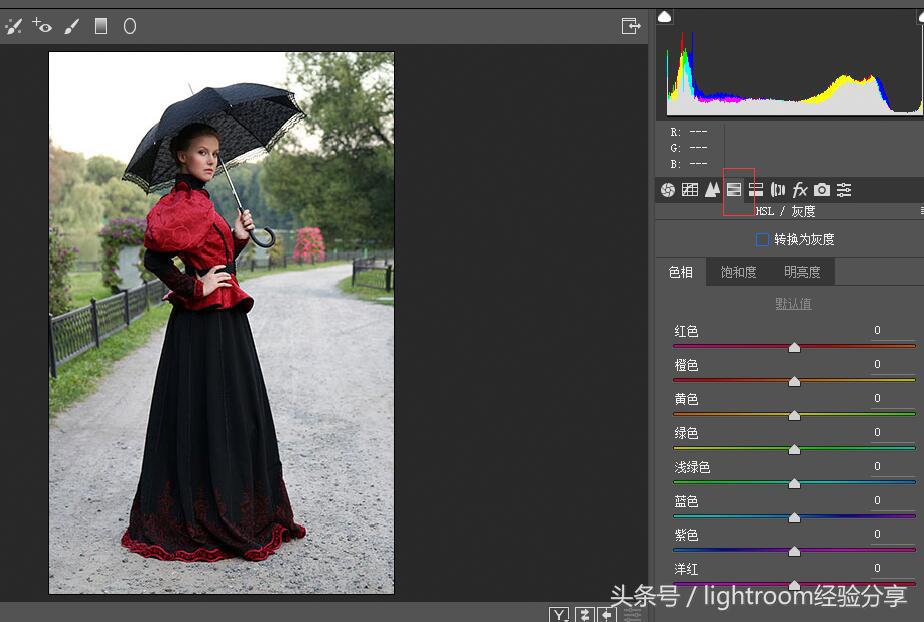Open the Detail sharpening panel
The width and height of the screenshot is (924, 622).
pyautogui.click(x=711, y=189)
